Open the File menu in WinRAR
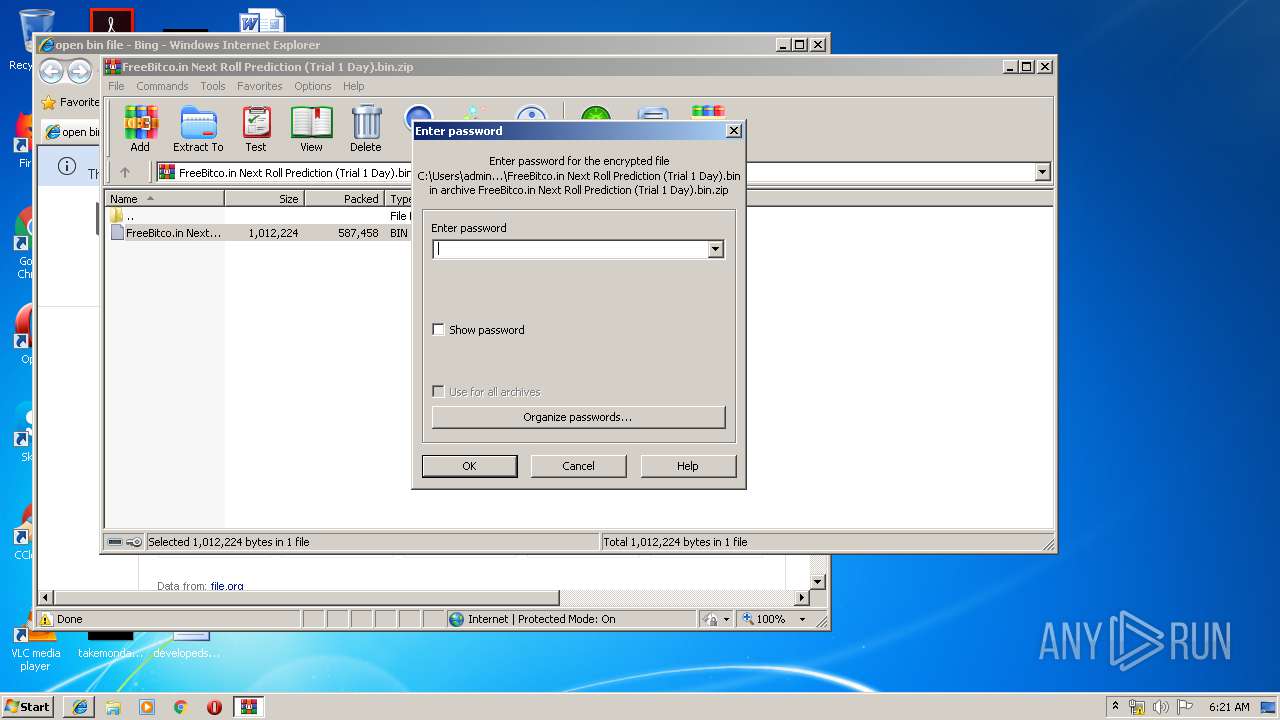Screen dimensions: 1280x720 click(117, 86)
